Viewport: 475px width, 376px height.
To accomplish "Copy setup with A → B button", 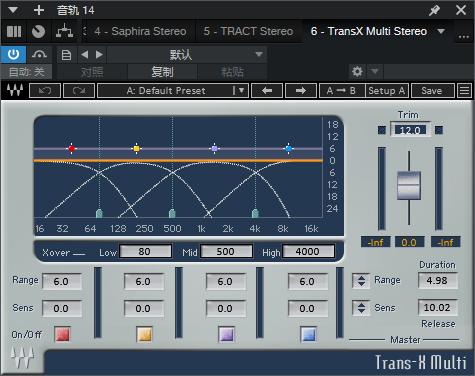I will (x=341, y=91).
